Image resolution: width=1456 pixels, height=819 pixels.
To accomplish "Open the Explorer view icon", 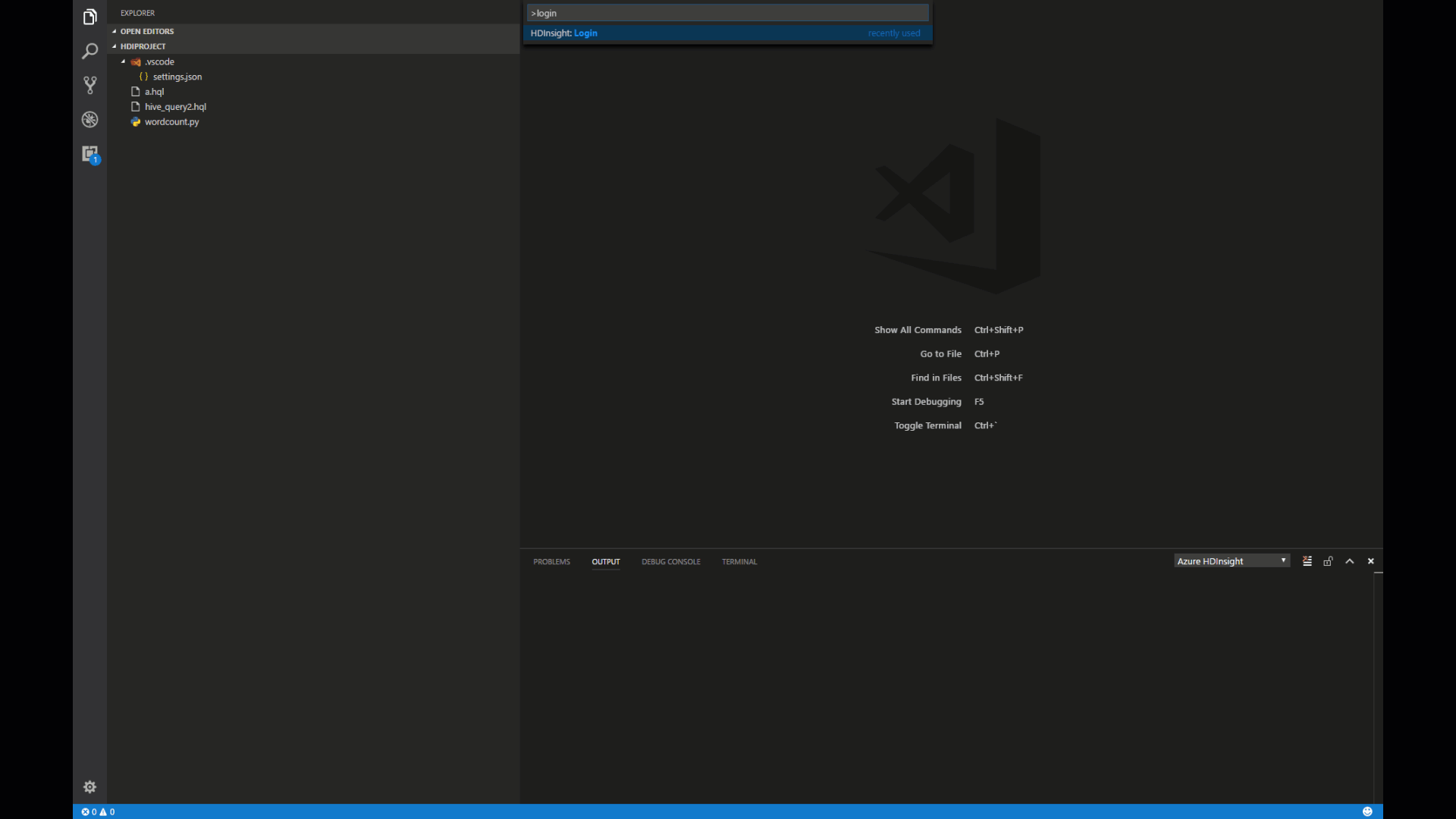I will 89,17.
